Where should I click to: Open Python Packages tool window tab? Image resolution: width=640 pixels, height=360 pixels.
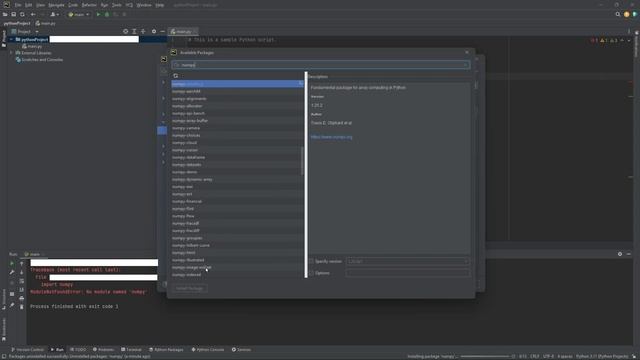166,350
